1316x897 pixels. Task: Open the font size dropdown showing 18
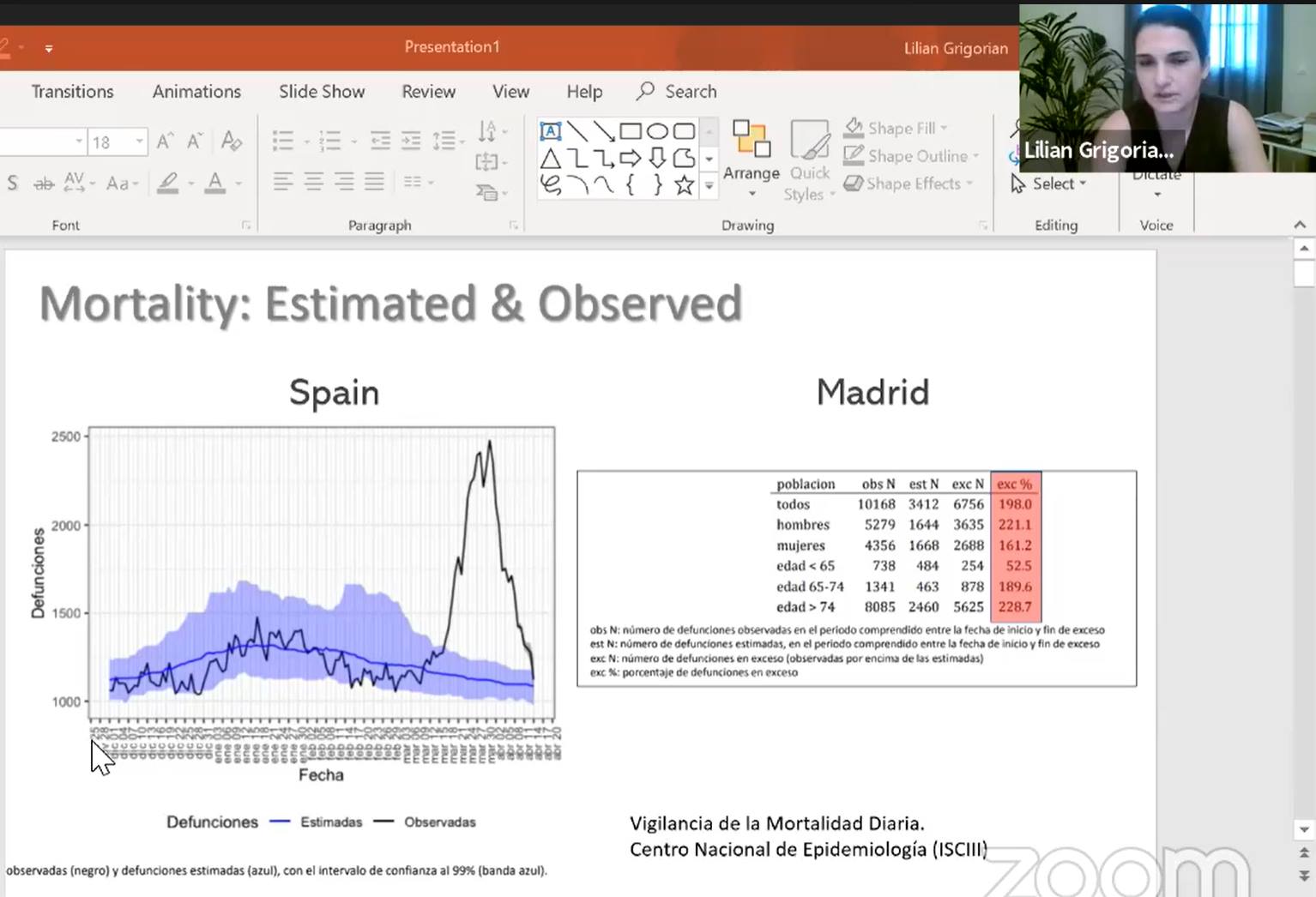tap(139, 141)
